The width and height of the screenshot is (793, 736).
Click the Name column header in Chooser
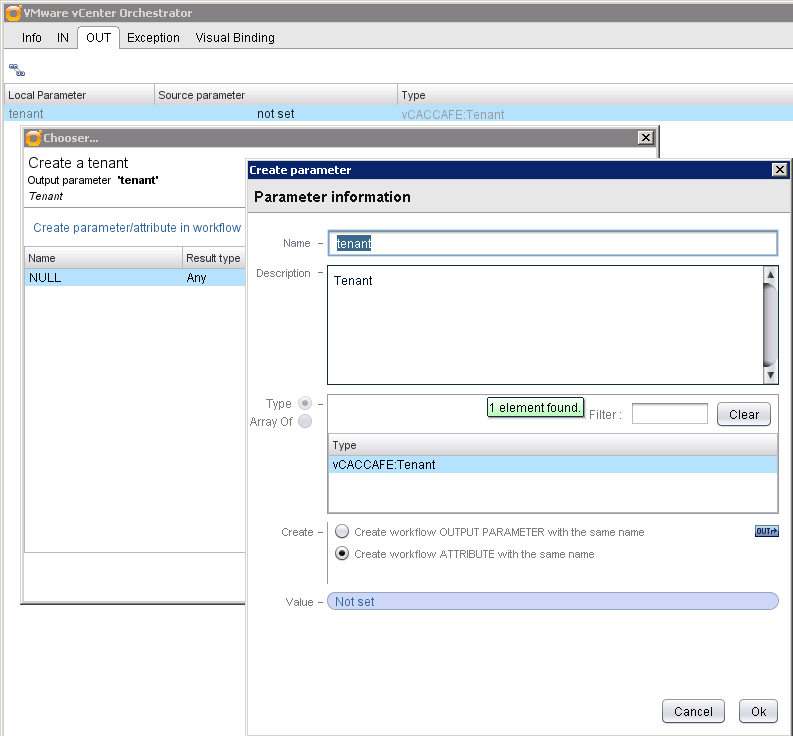point(103,258)
